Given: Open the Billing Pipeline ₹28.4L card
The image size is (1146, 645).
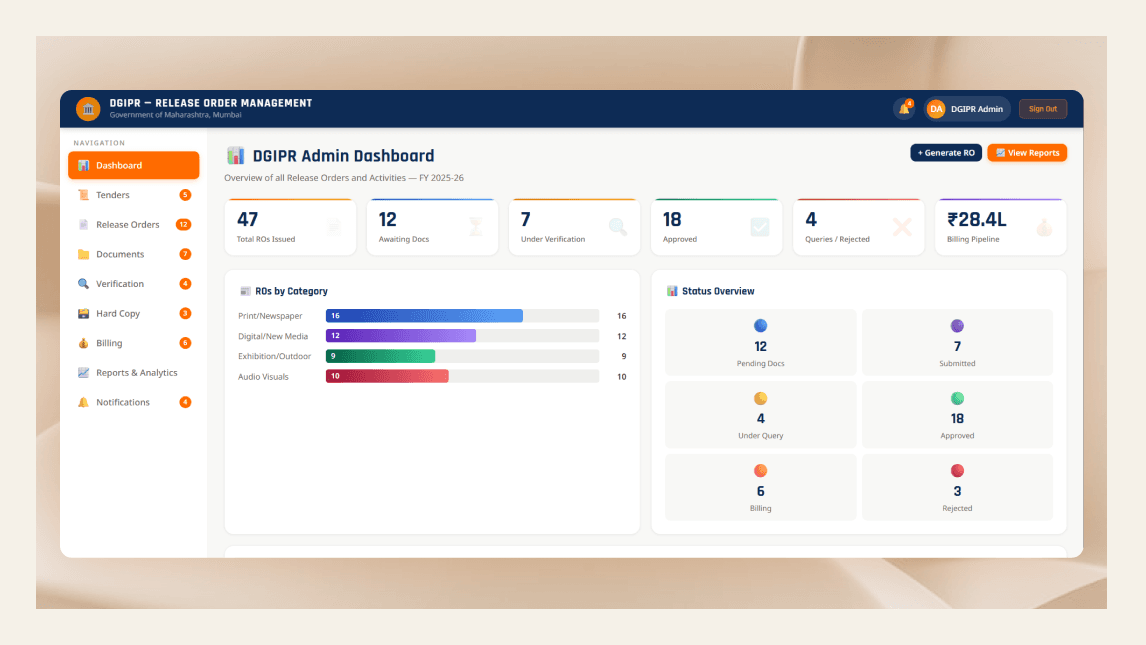Looking at the screenshot, I should point(1001,227).
